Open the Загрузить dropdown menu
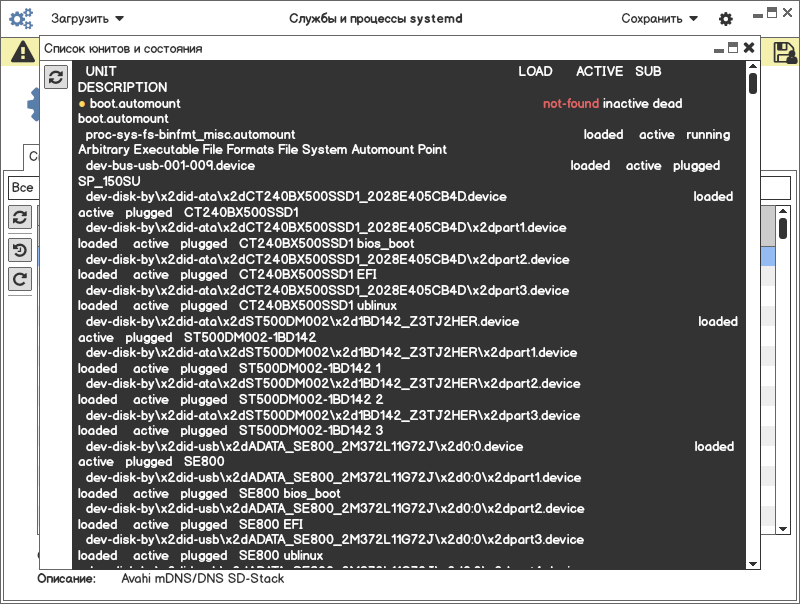 tap(88, 19)
